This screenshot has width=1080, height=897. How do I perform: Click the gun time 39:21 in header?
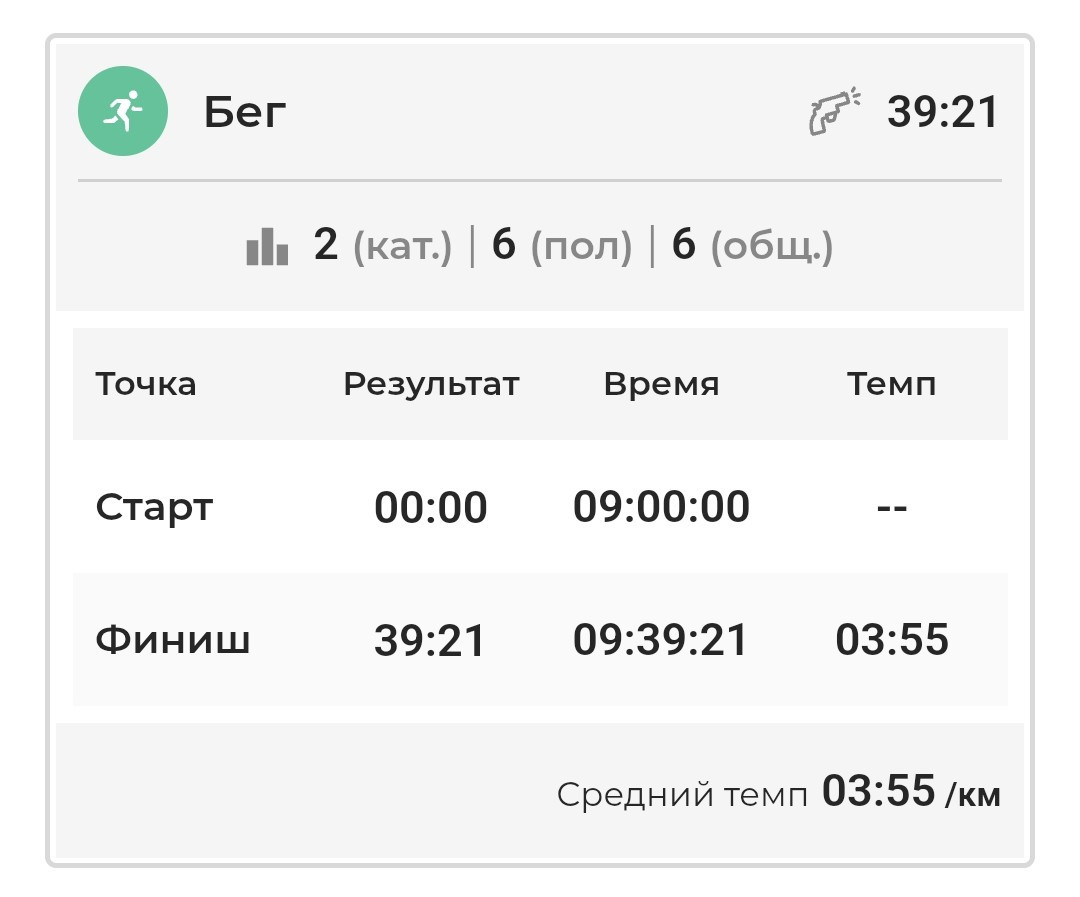point(942,112)
